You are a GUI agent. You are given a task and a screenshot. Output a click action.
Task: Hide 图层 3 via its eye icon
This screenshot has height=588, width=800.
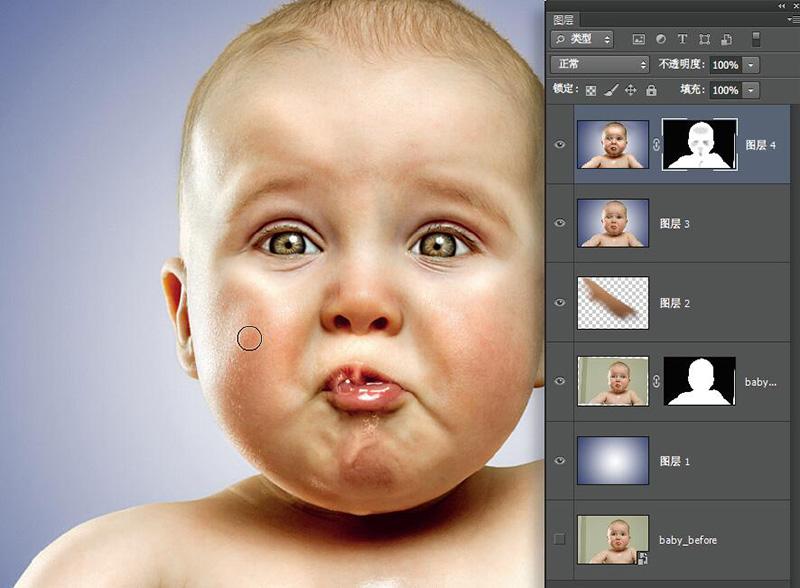pyautogui.click(x=560, y=223)
